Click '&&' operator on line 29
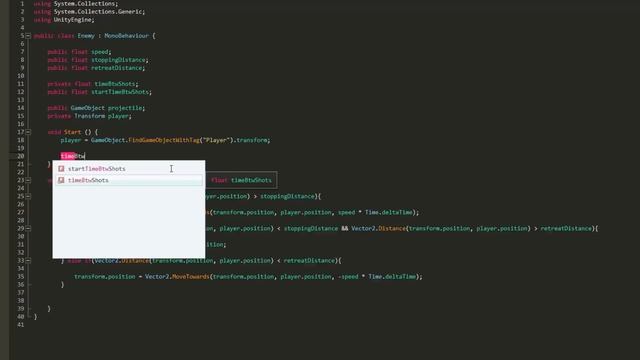The image size is (640, 360). (345, 229)
